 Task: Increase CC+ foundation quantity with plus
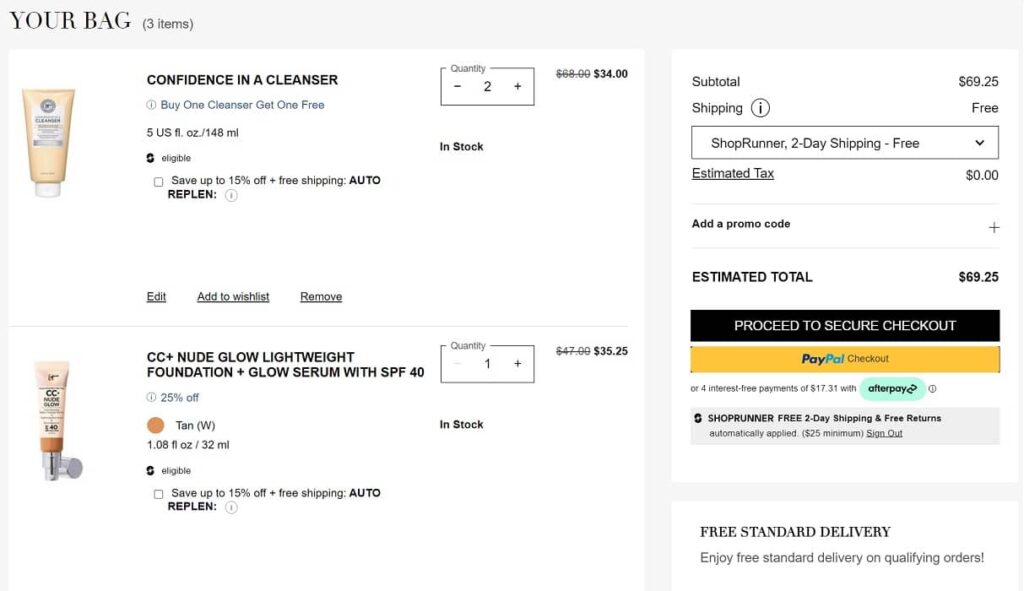[x=517, y=364]
